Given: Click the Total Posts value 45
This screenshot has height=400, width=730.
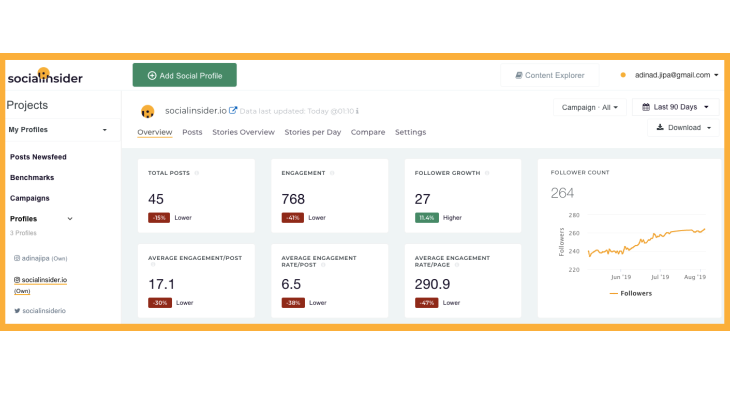Looking at the screenshot, I should (x=156, y=199).
